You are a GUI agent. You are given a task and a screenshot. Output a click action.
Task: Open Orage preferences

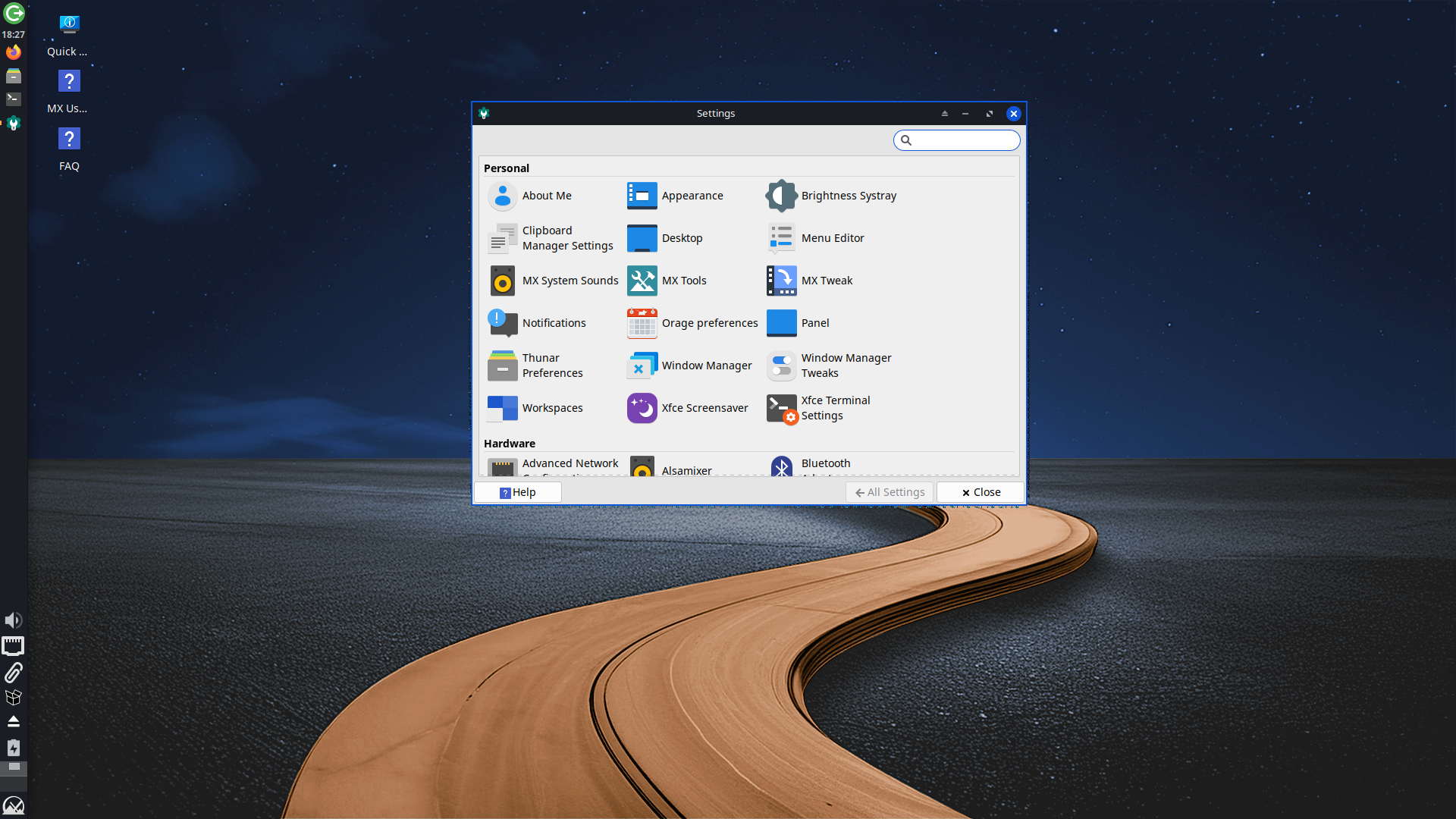(x=692, y=323)
